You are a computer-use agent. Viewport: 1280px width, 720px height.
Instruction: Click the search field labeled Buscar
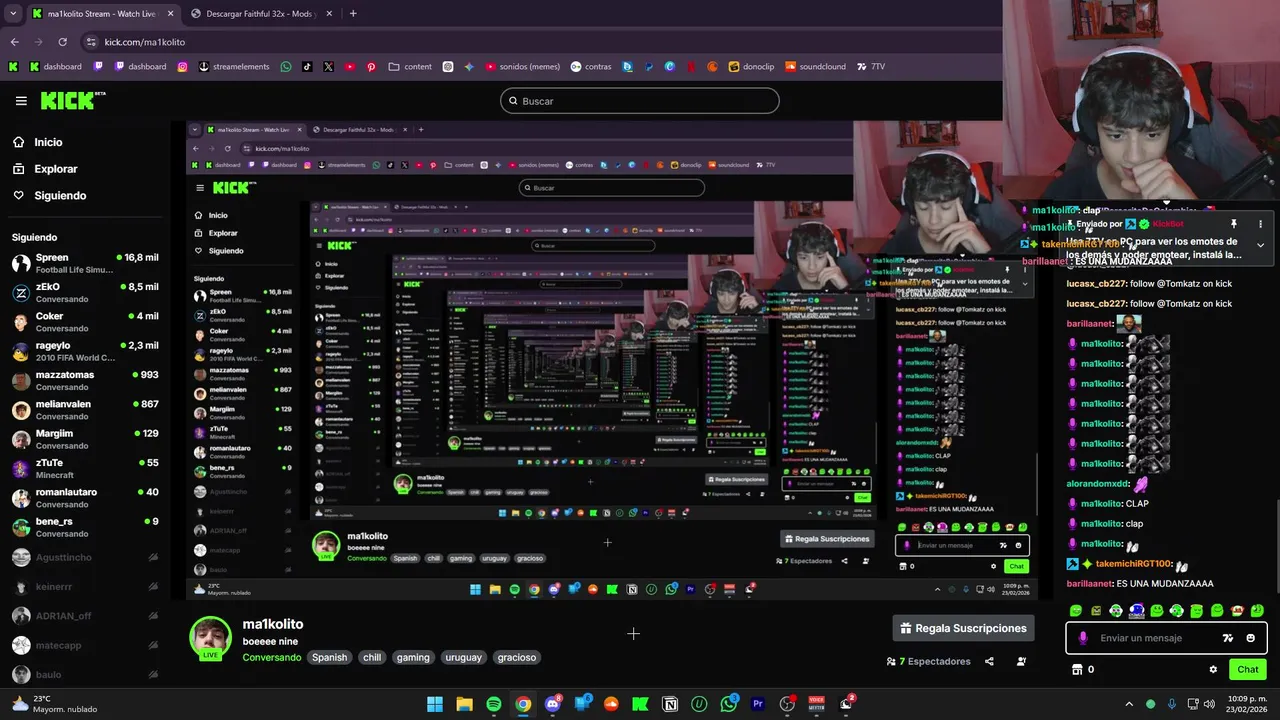pyautogui.click(x=640, y=101)
